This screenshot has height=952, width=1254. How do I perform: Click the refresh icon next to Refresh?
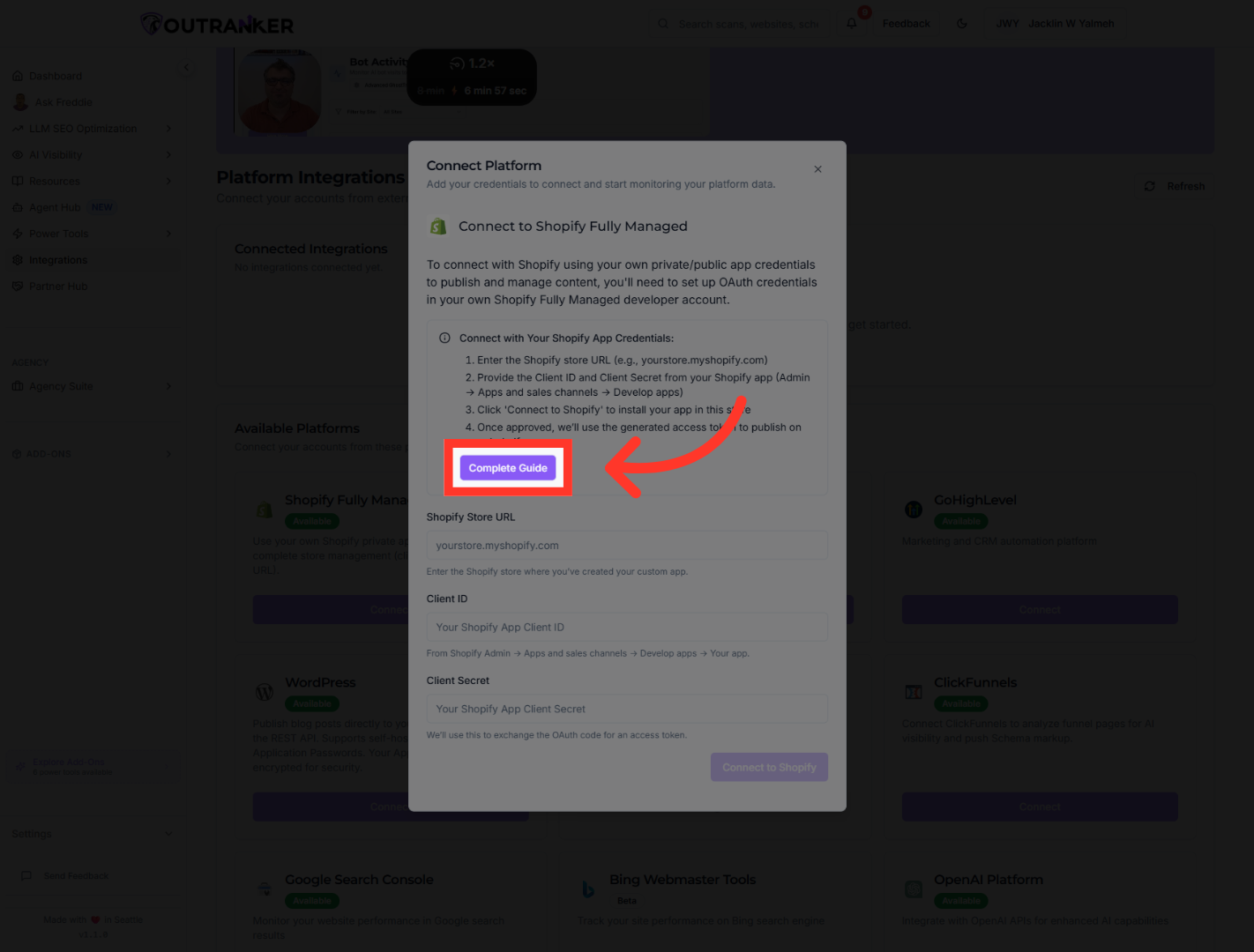point(1149,187)
